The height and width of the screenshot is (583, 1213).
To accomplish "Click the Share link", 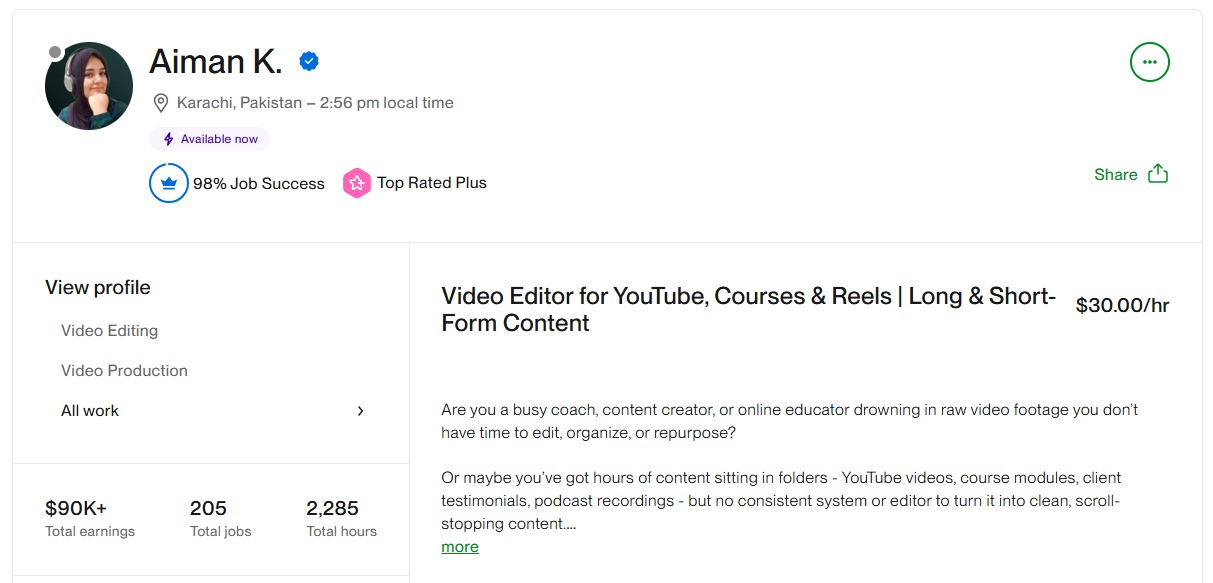I will click(x=1116, y=174).
